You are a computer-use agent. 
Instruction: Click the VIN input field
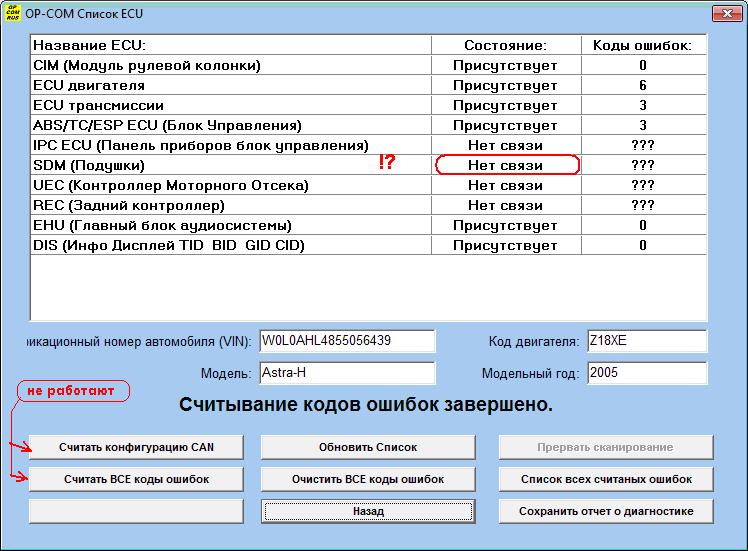(347, 341)
